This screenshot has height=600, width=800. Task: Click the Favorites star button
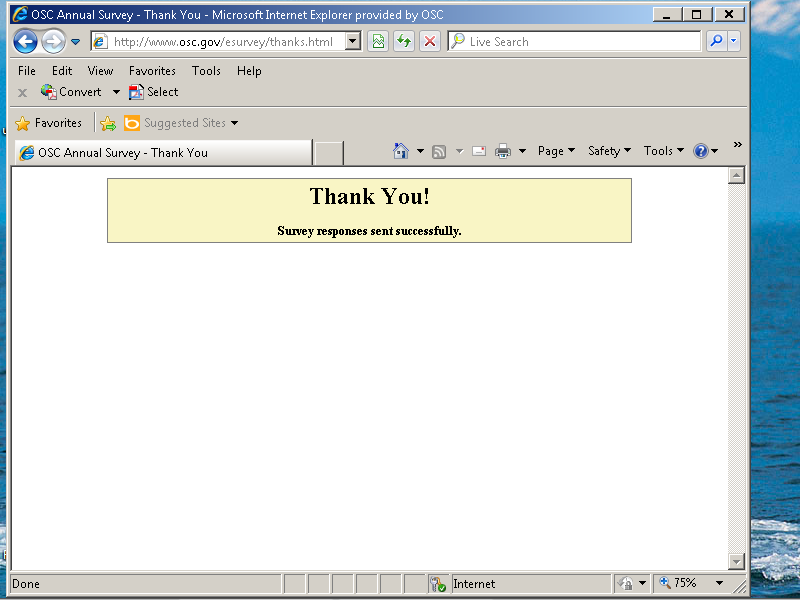[x=48, y=123]
